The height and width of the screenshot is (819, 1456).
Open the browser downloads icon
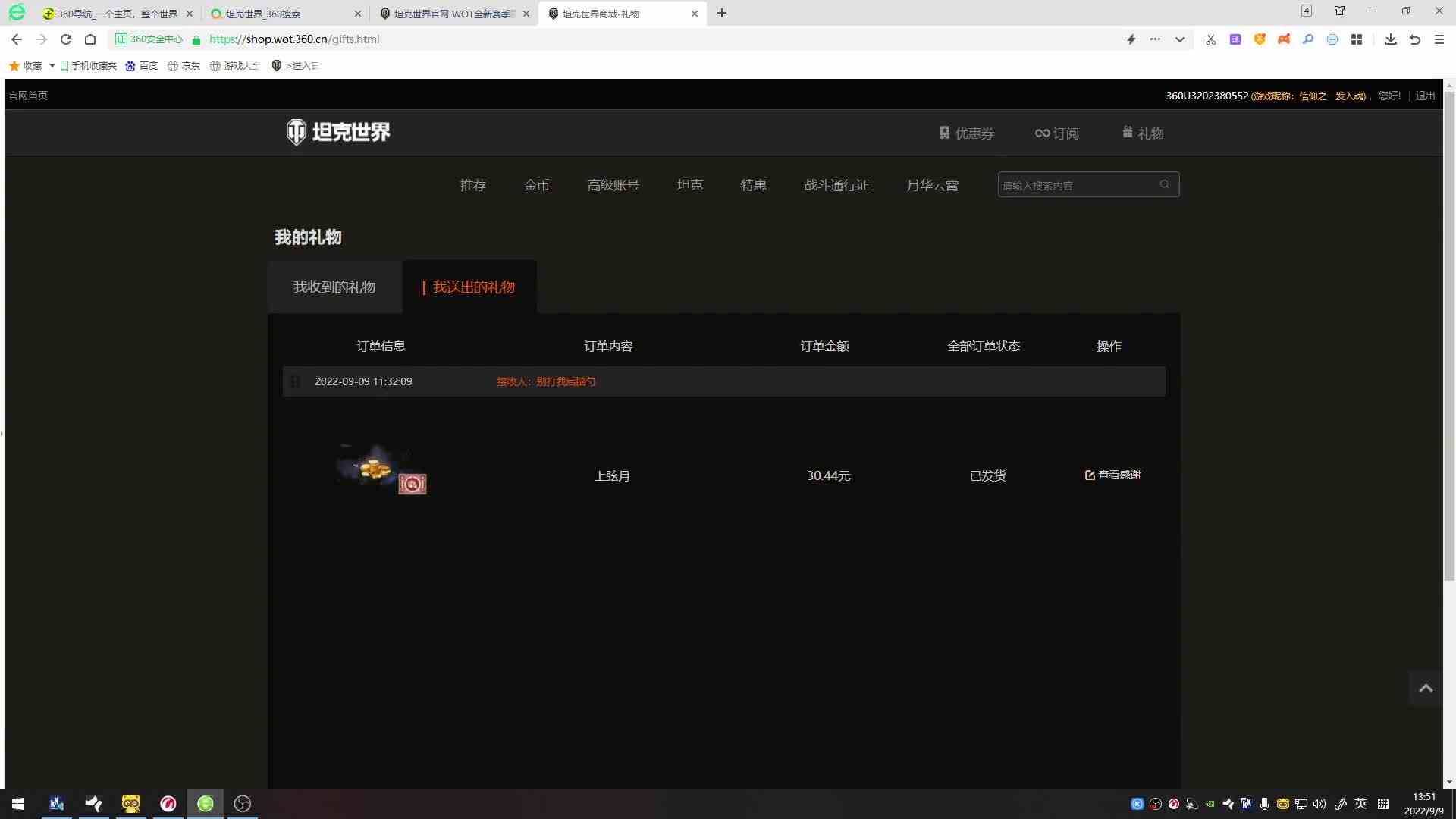(x=1391, y=39)
